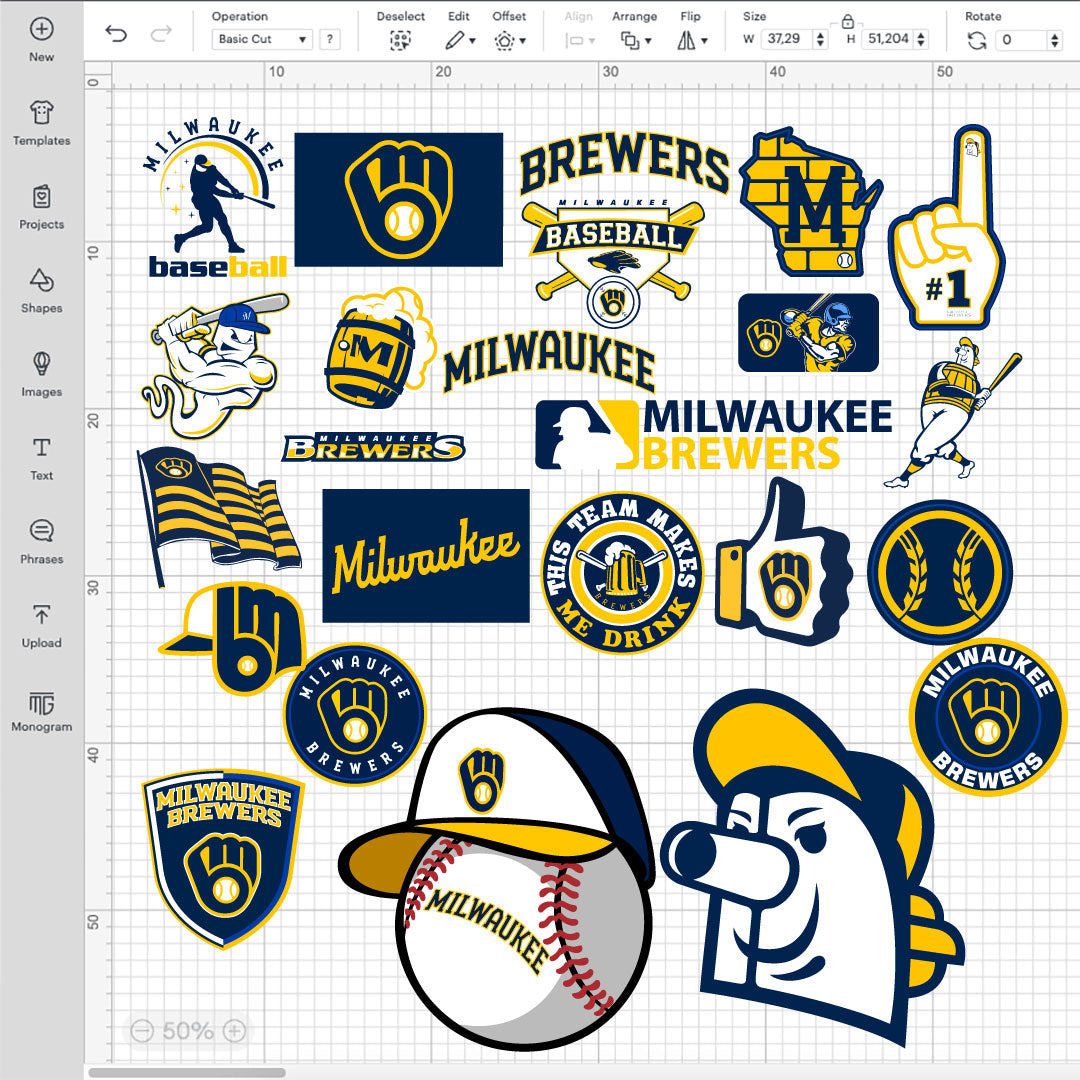This screenshot has width=1080, height=1080.
Task: Select the MLB Milwaukee Brewers logo
Action: (714, 435)
